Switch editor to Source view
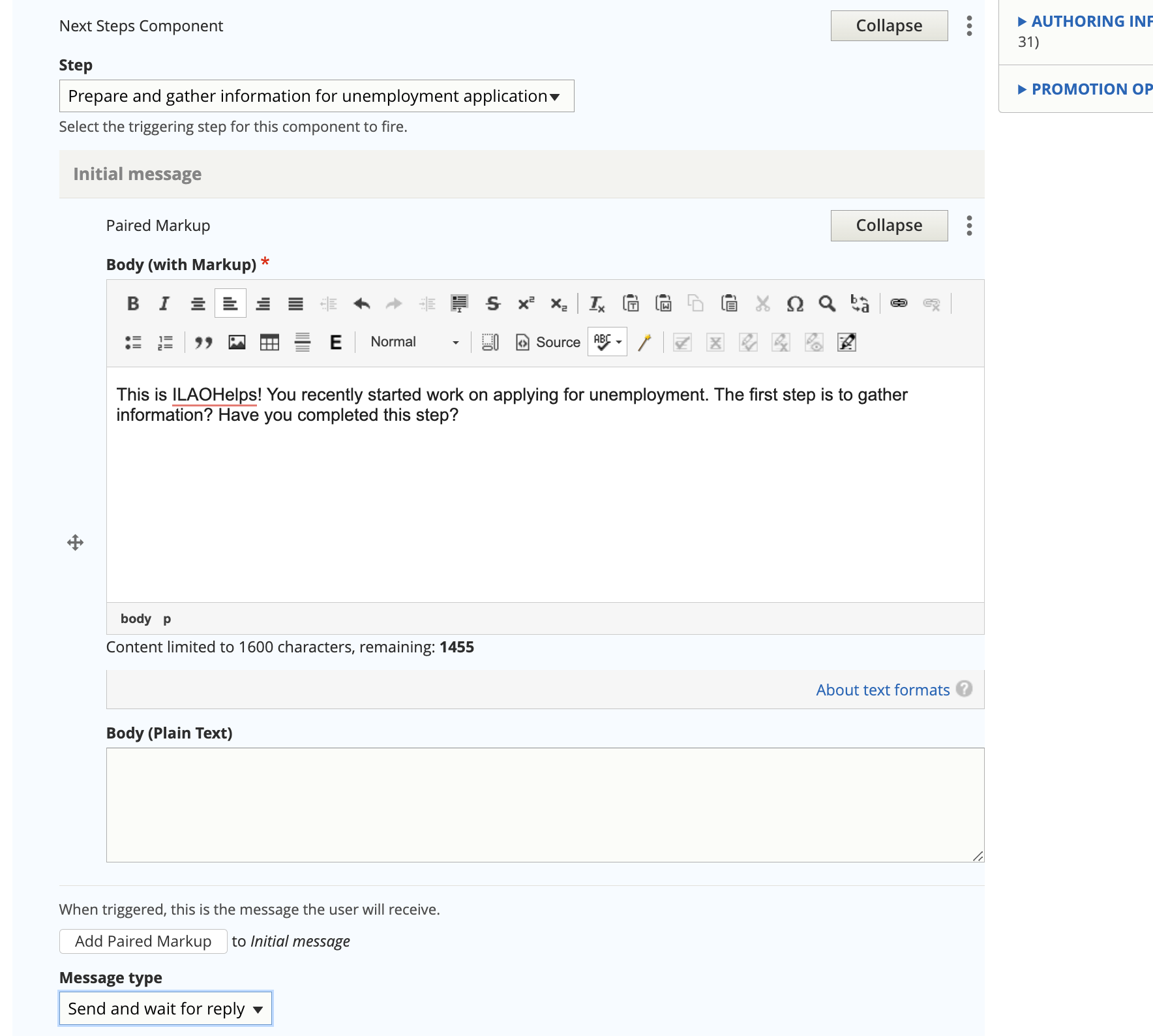This screenshot has width=1153, height=1036. tap(548, 342)
